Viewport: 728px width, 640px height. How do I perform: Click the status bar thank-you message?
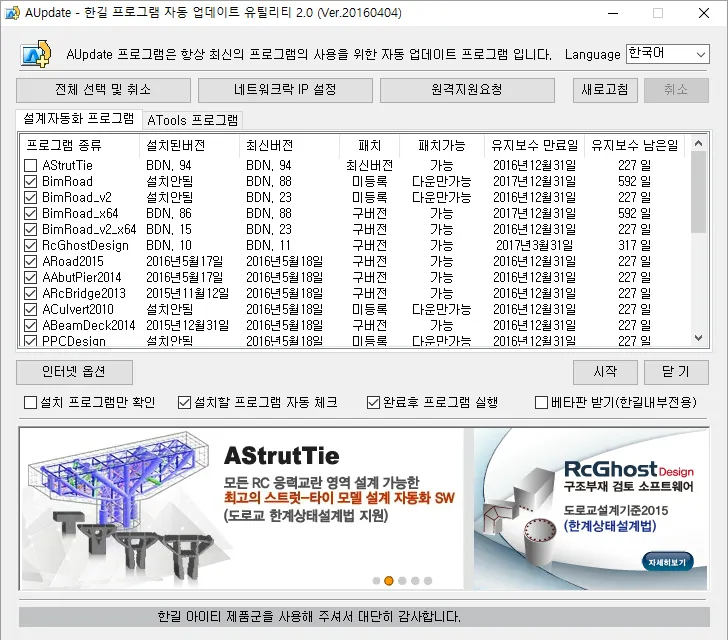click(x=309, y=617)
